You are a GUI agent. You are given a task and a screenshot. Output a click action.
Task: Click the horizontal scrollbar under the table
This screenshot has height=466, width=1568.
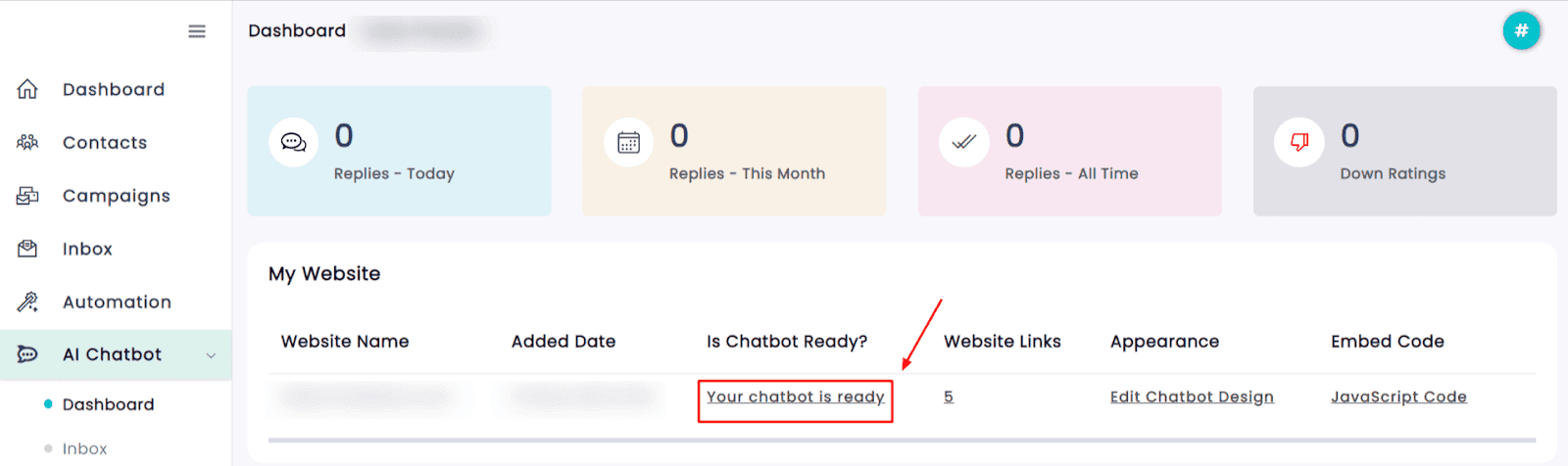coord(902,440)
